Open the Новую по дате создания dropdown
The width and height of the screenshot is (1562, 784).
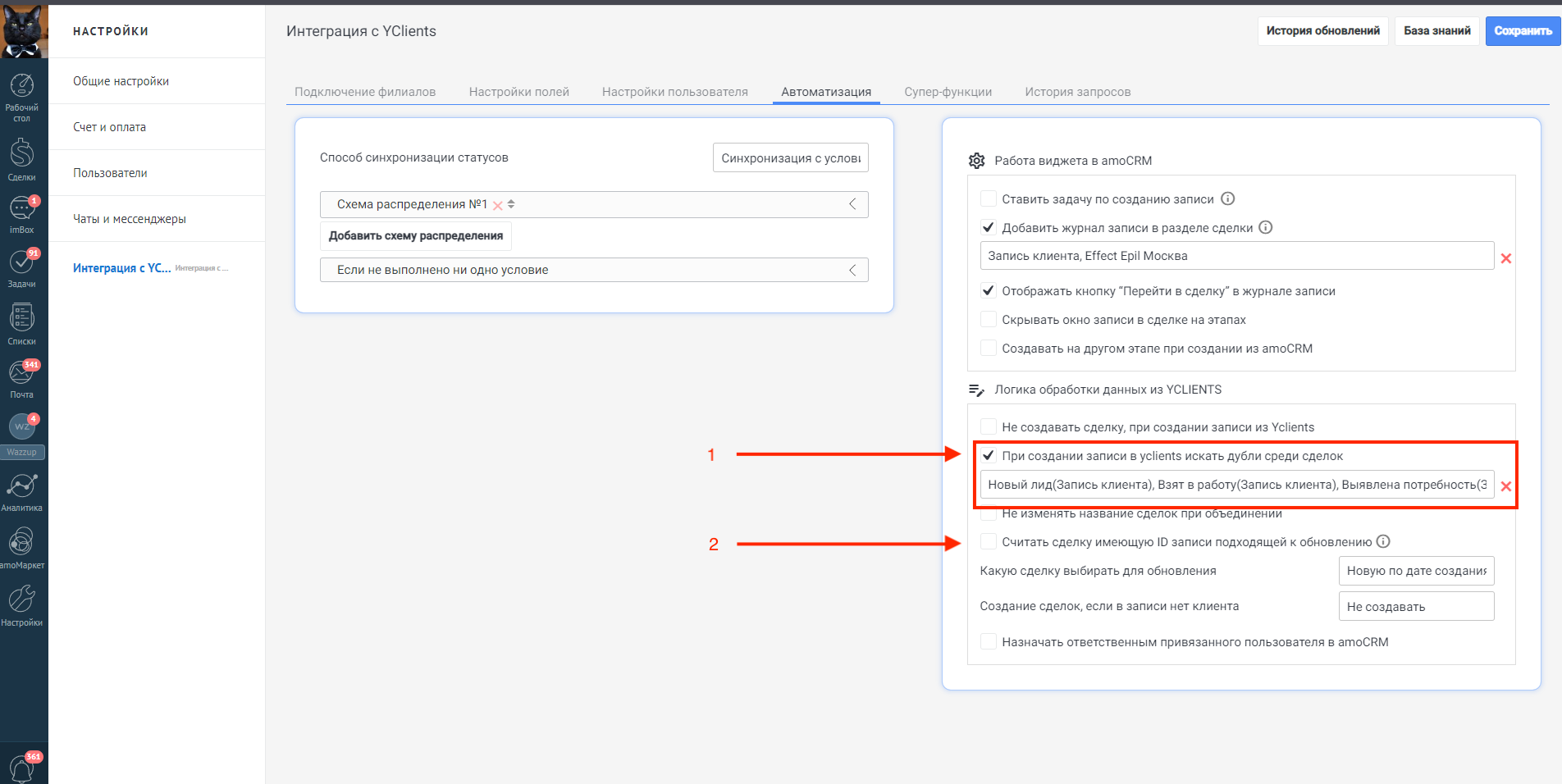[1416, 571]
